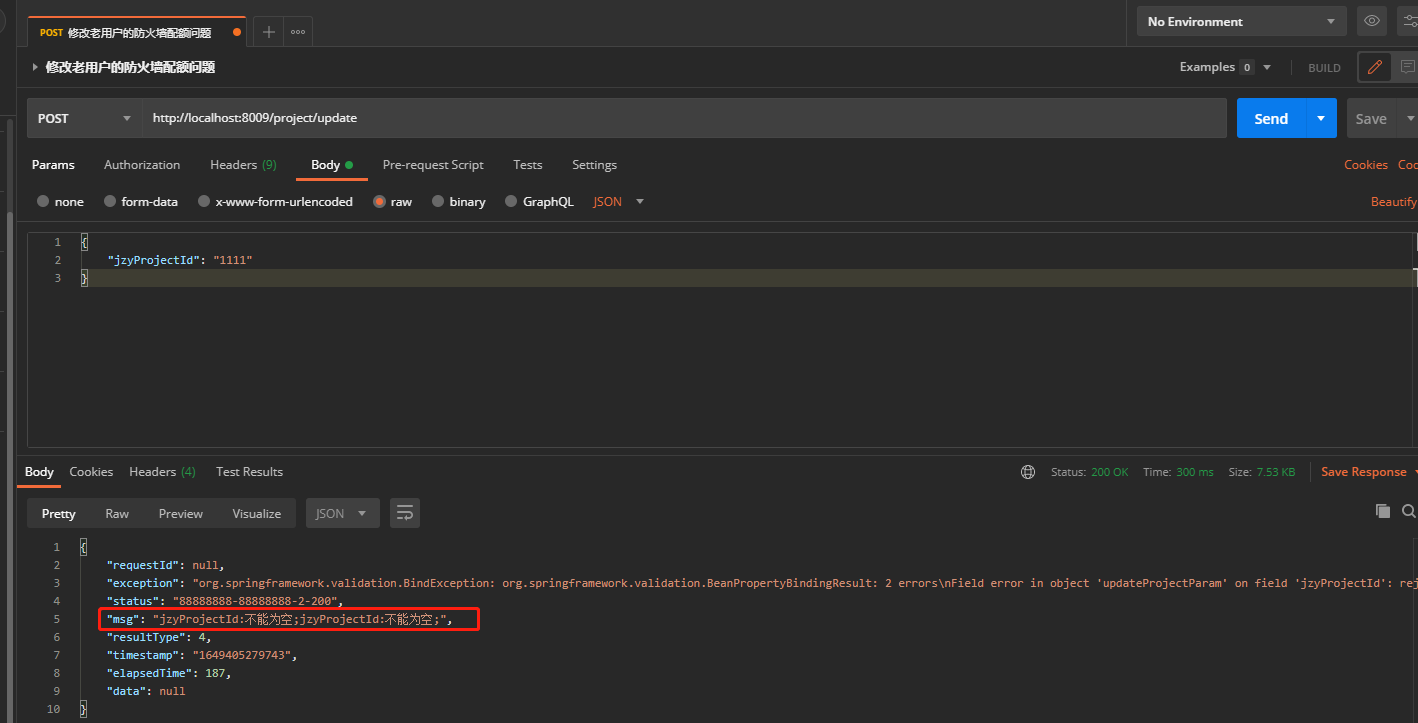Open the Test Results tab
Screen dimensions: 1418x723
pos(249,472)
